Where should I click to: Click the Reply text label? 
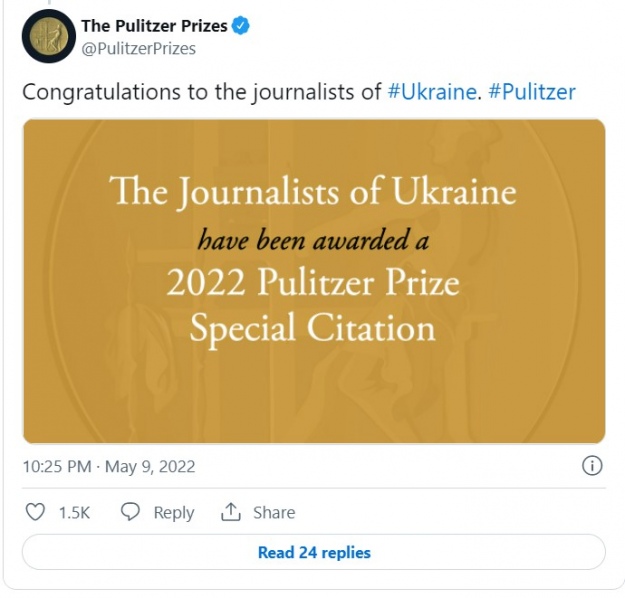click(173, 512)
